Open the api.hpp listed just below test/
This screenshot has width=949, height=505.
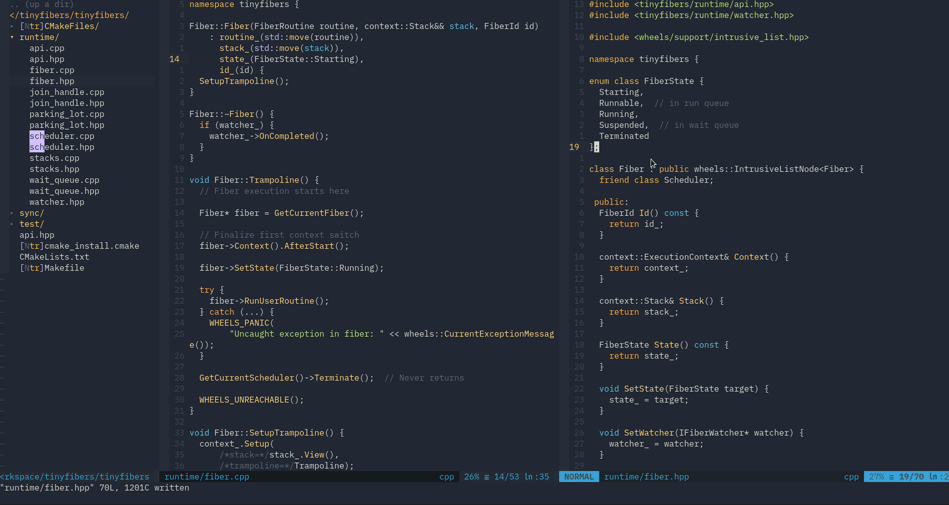pos(37,235)
